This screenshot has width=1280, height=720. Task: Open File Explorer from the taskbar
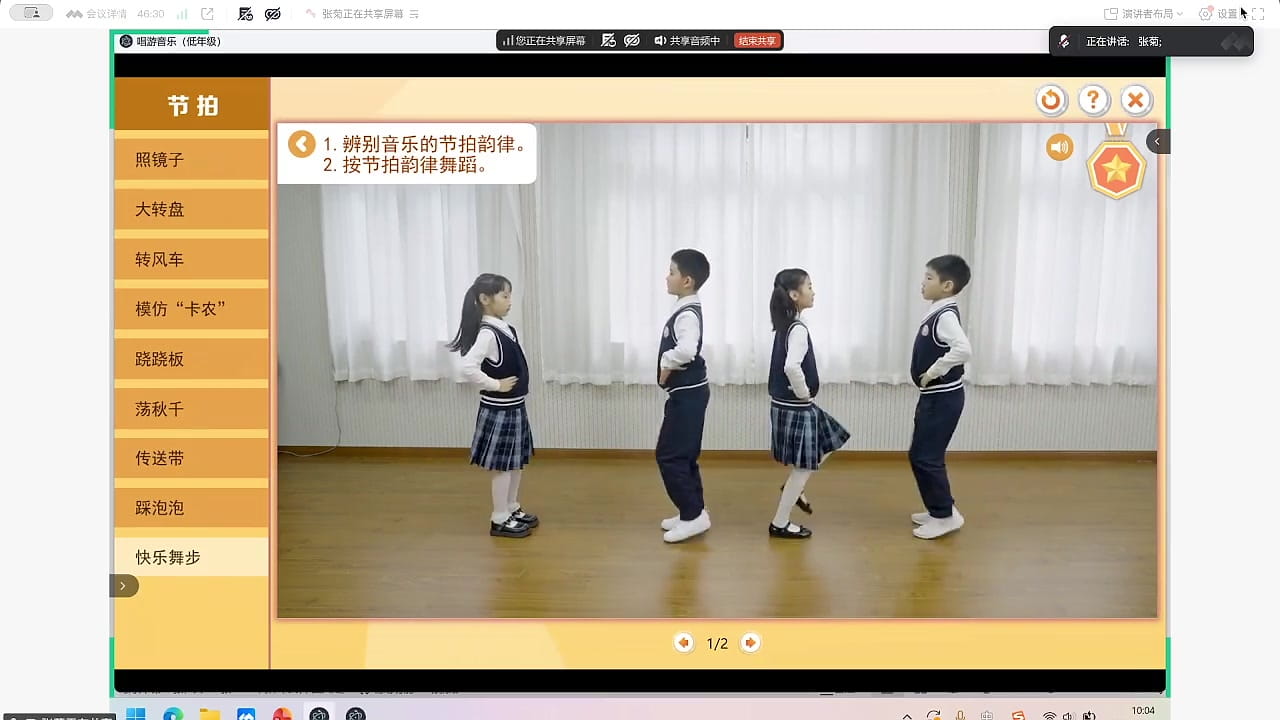coord(209,714)
